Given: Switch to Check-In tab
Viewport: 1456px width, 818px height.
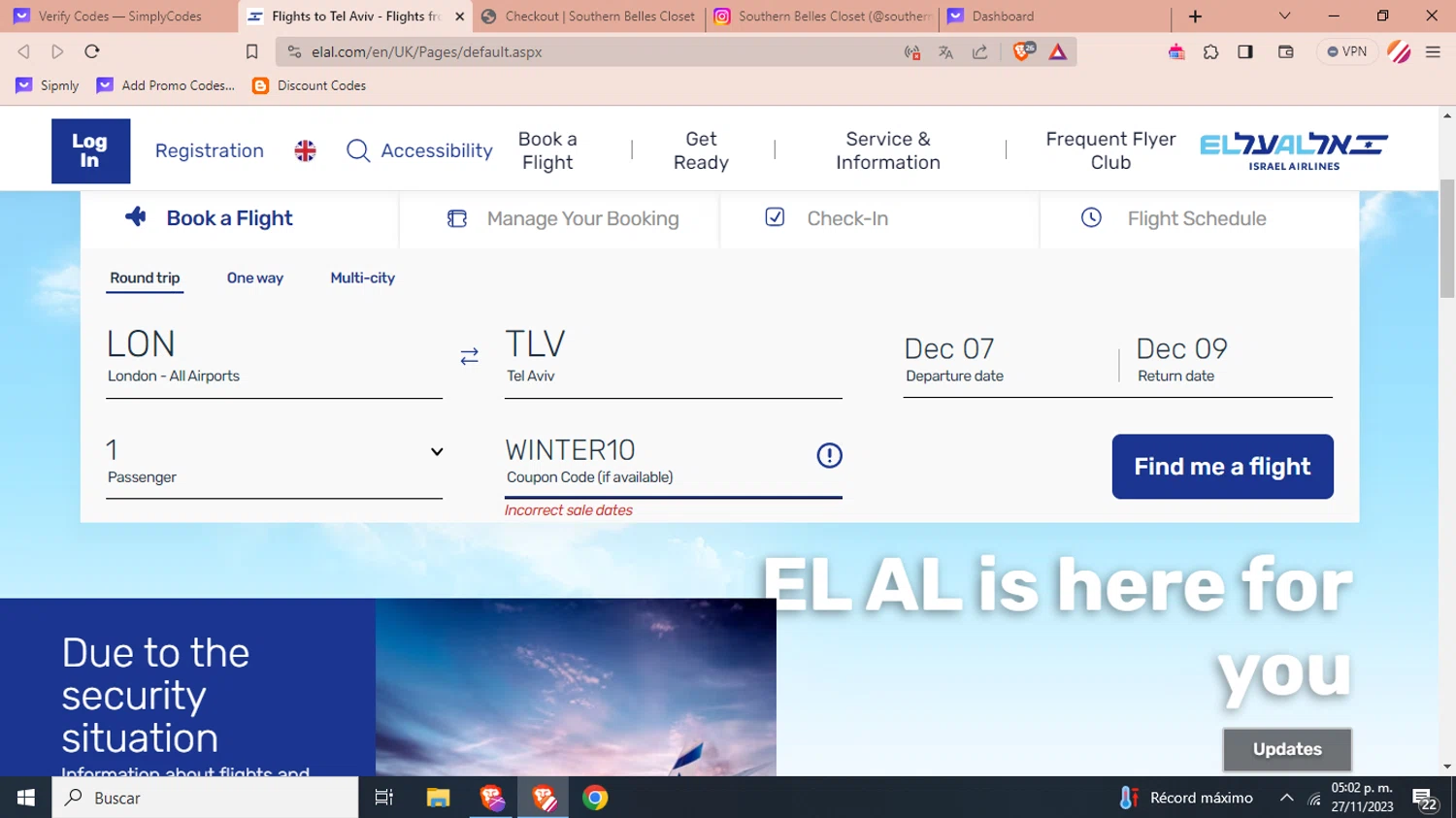Looking at the screenshot, I should [879, 219].
